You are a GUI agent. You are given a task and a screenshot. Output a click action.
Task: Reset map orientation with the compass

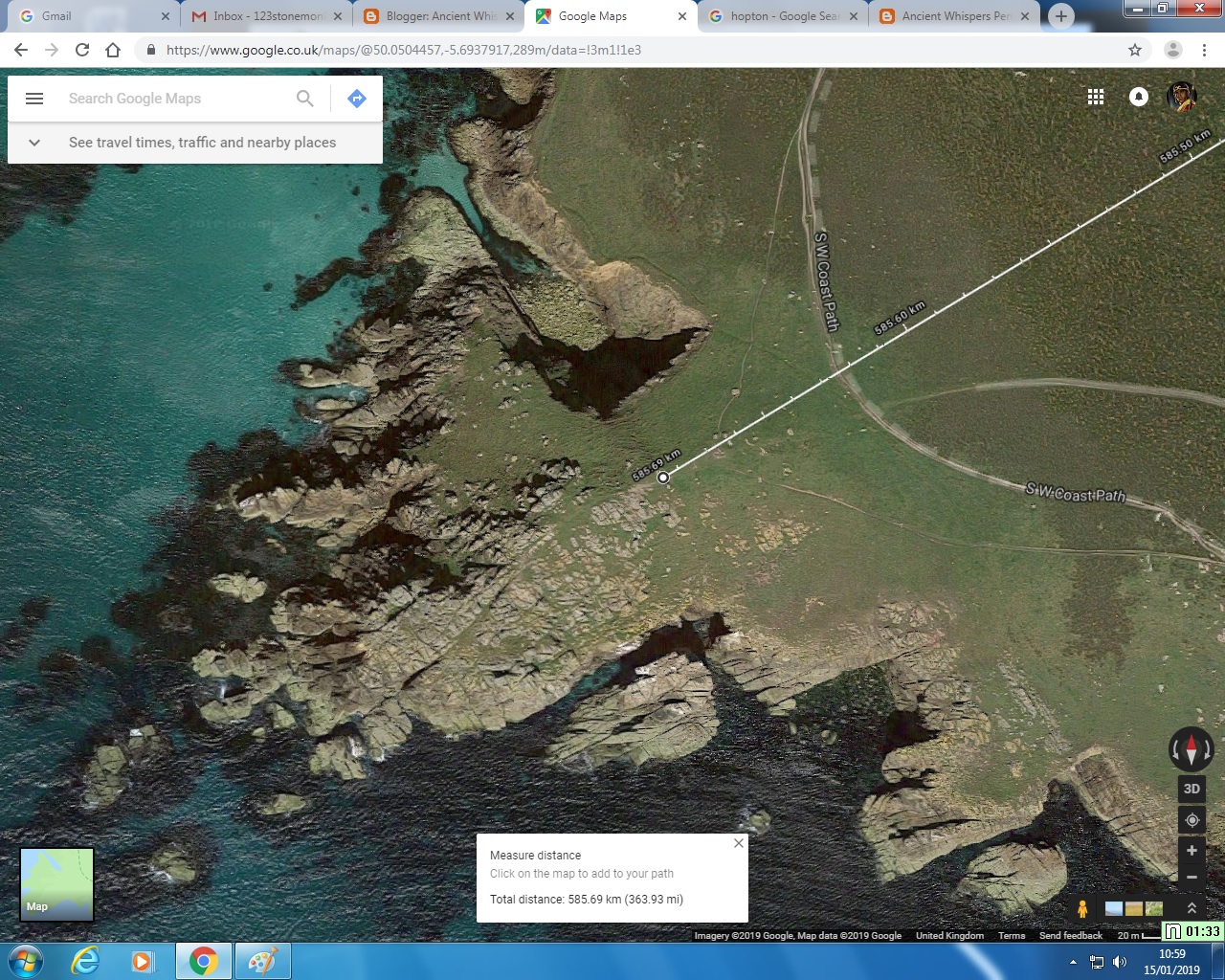1191,749
